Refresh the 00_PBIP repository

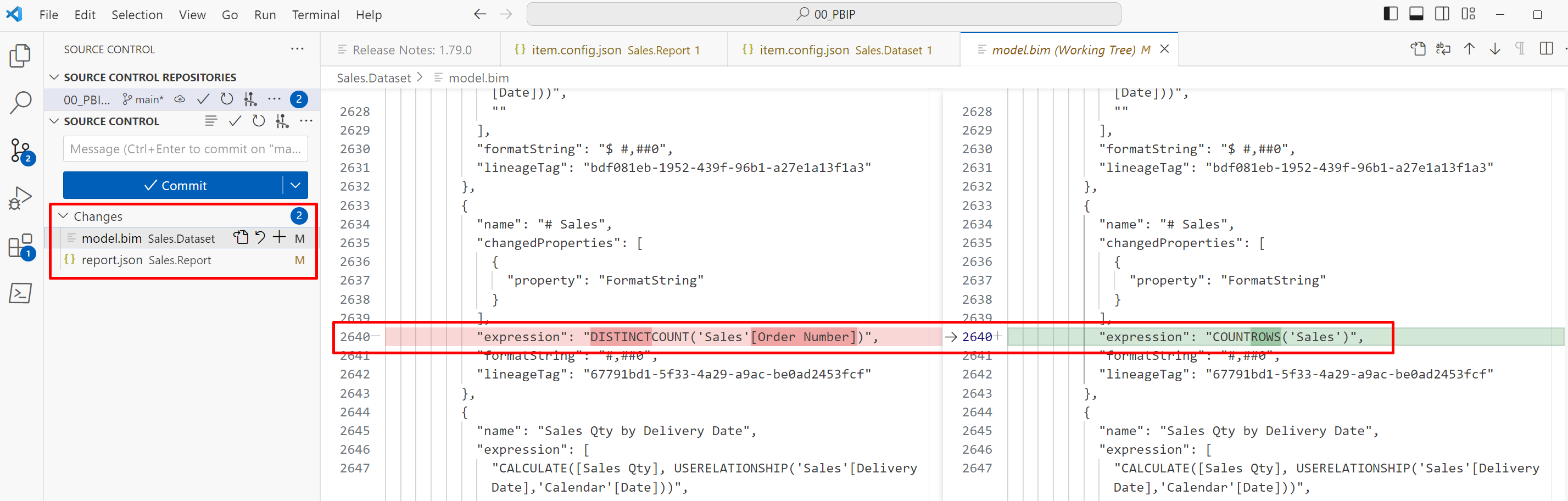pyautogui.click(x=226, y=99)
